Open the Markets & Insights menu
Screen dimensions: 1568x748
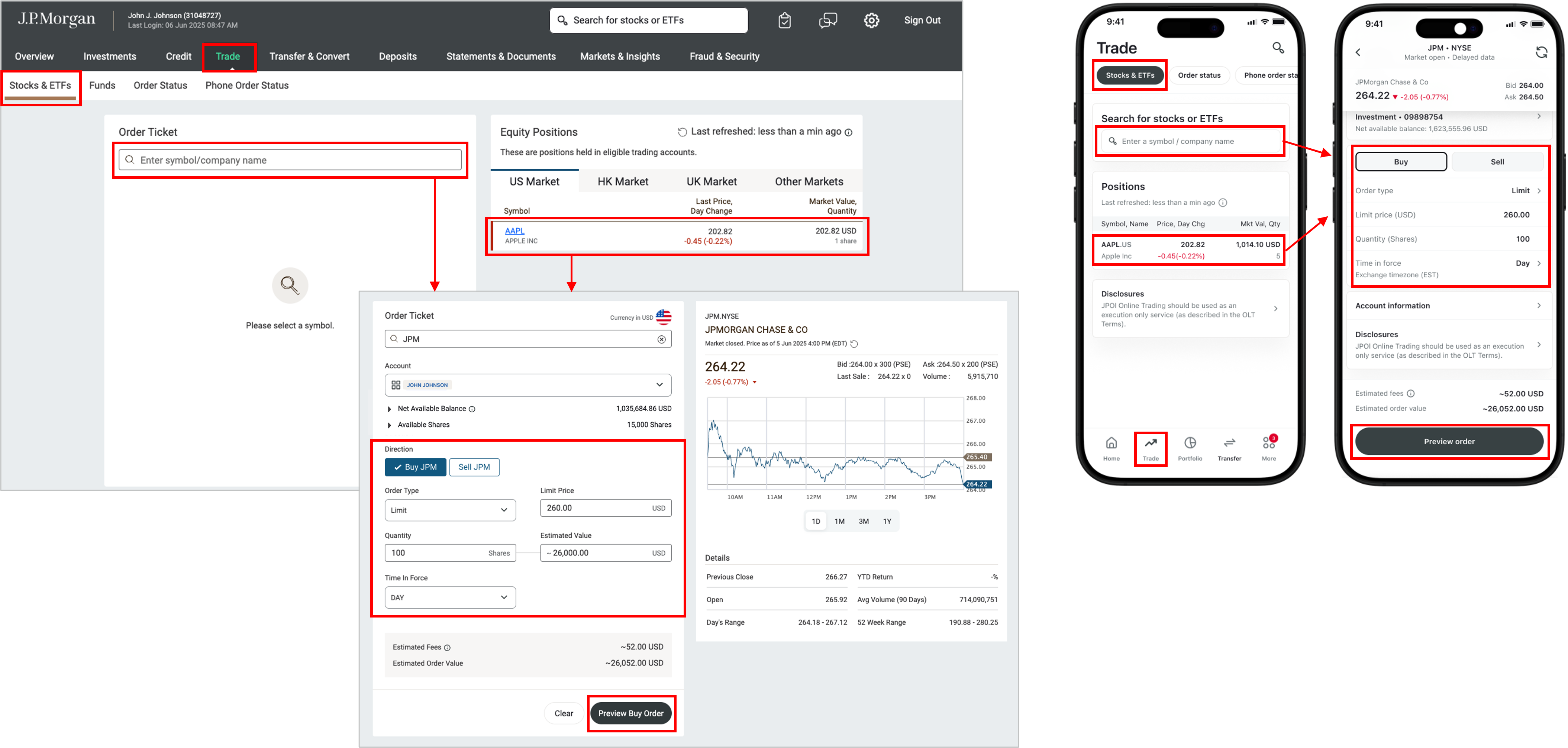pyautogui.click(x=620, y=57)
